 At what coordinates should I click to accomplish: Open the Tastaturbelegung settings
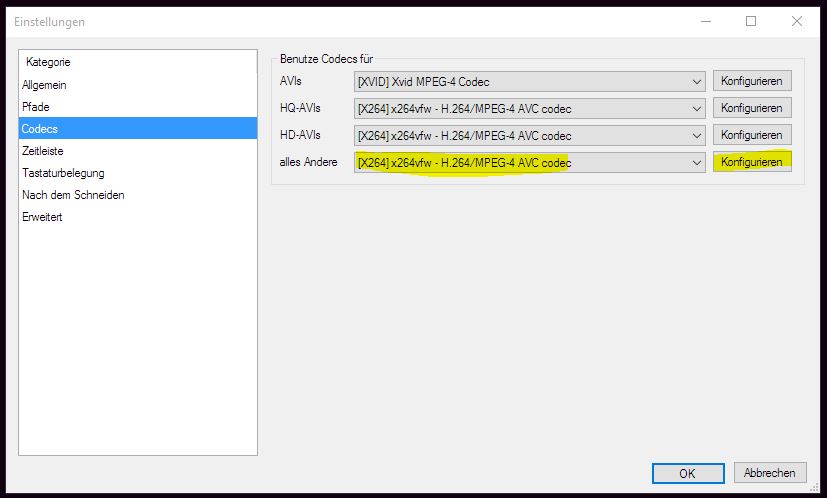click(x=63, y=173)
